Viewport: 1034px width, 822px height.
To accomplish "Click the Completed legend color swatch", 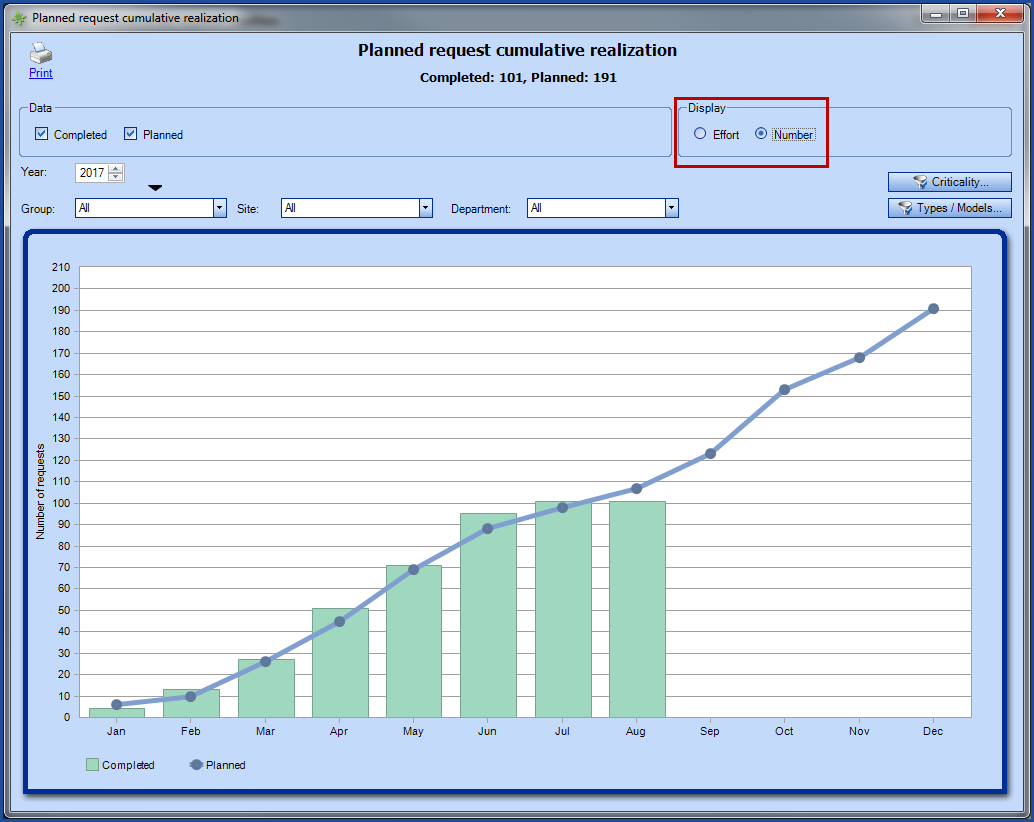I will (x=91, y=765).
